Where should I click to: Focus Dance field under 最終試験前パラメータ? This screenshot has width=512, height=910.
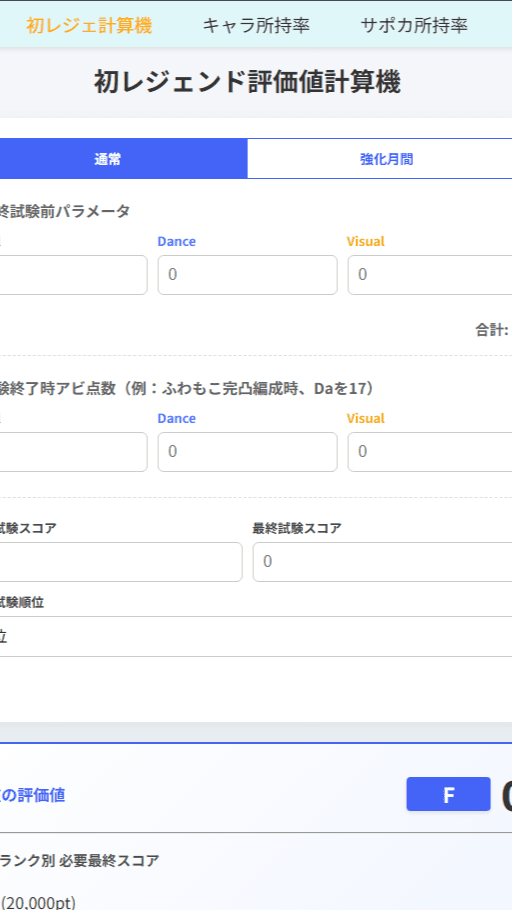pos(247,275)
